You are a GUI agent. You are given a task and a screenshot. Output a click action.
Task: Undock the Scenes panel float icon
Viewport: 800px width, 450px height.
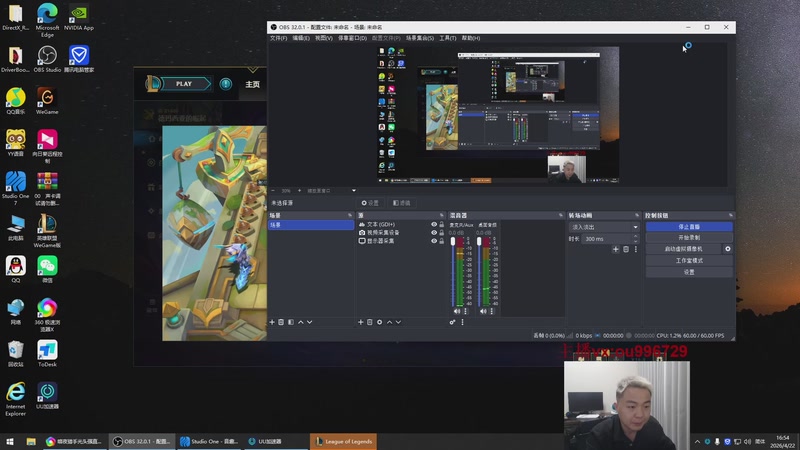tap(350, 216)
